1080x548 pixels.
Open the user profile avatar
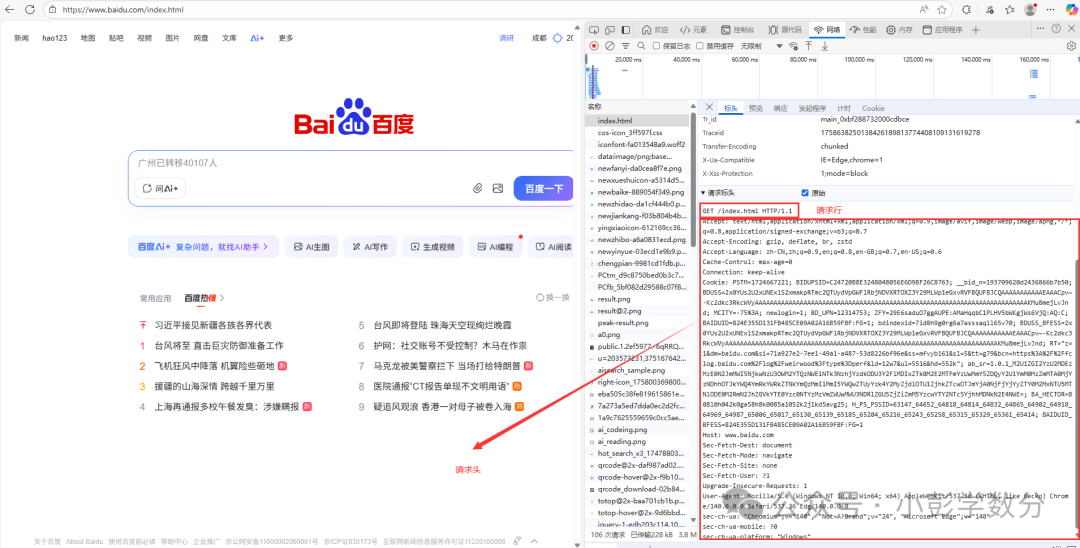[1030, 10]
